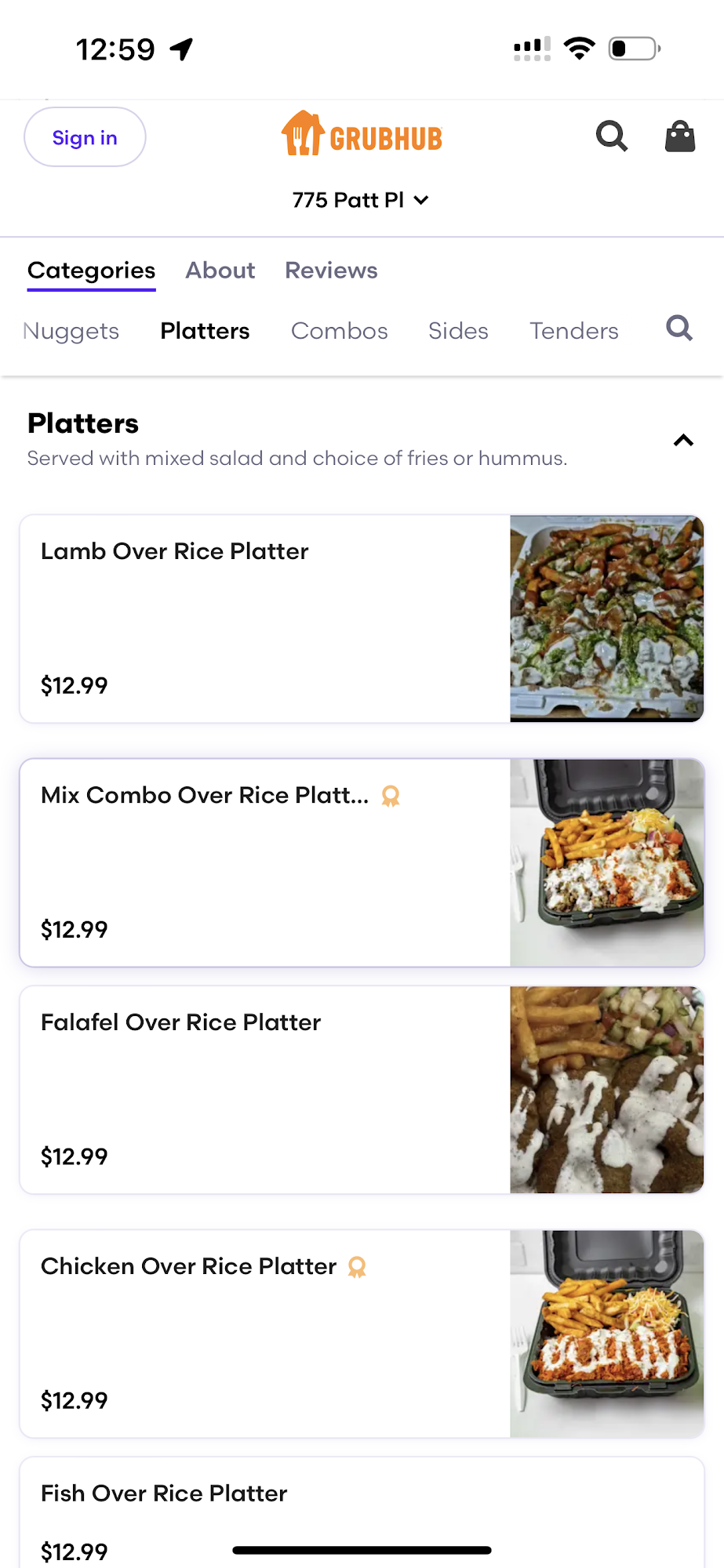Jump to the Tenders category
The width and height of the screenshot is (724, 1568).
(x=573, y=331)
